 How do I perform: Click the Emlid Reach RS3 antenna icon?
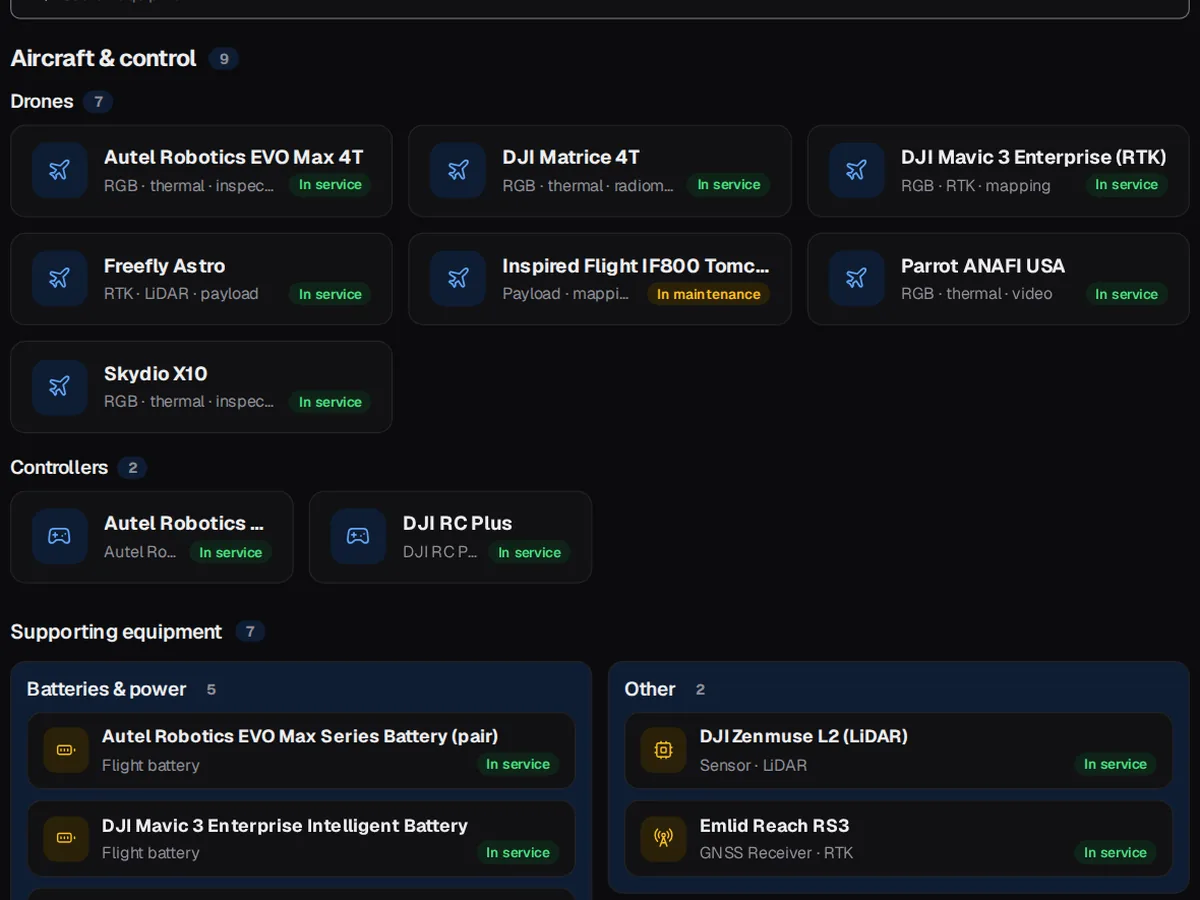663,838
